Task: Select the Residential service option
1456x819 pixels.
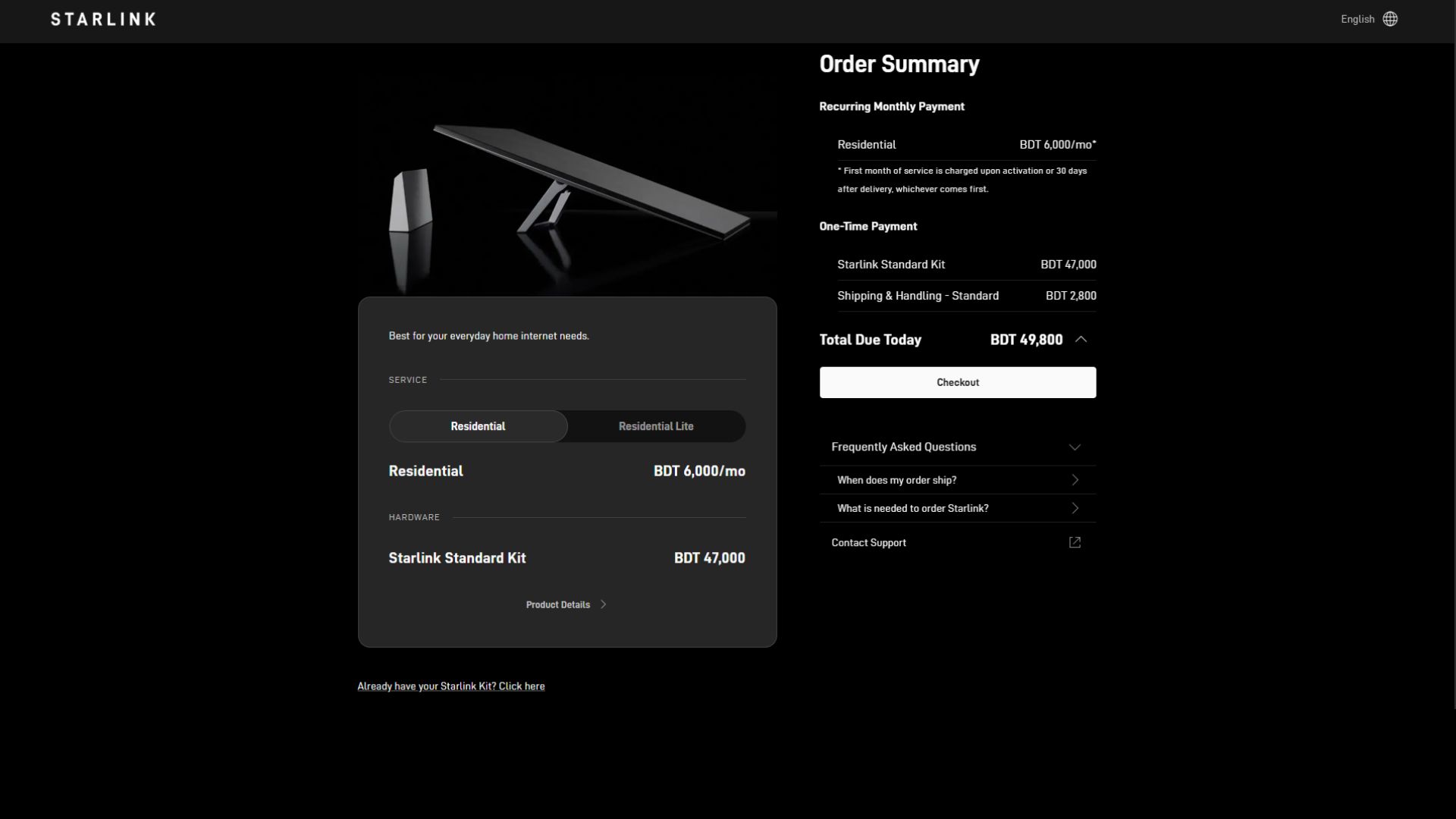Action: tap(478, 426)
